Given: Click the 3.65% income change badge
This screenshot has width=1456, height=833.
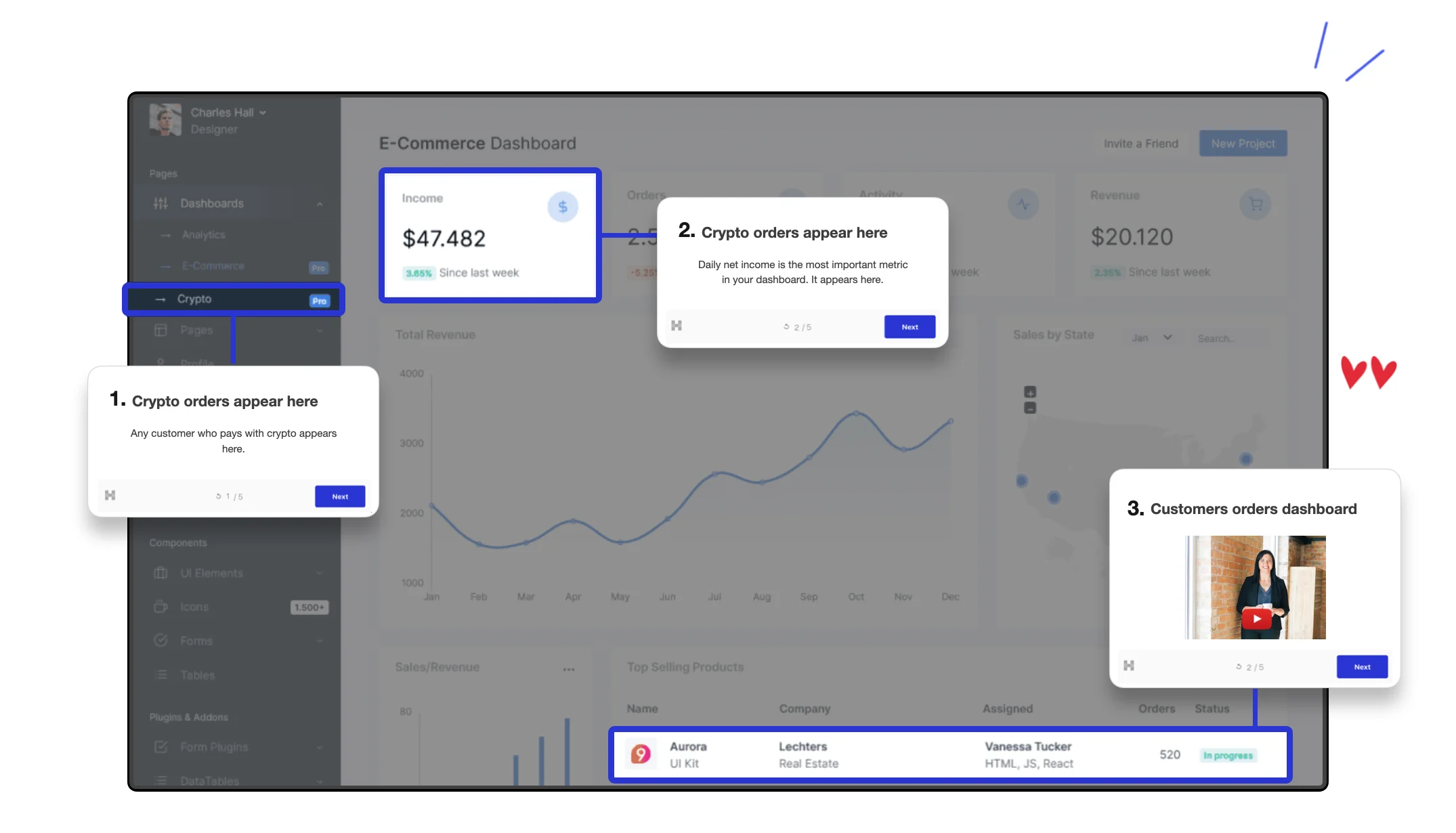Looking at the screenshot, I should click(x=419, y=274).
